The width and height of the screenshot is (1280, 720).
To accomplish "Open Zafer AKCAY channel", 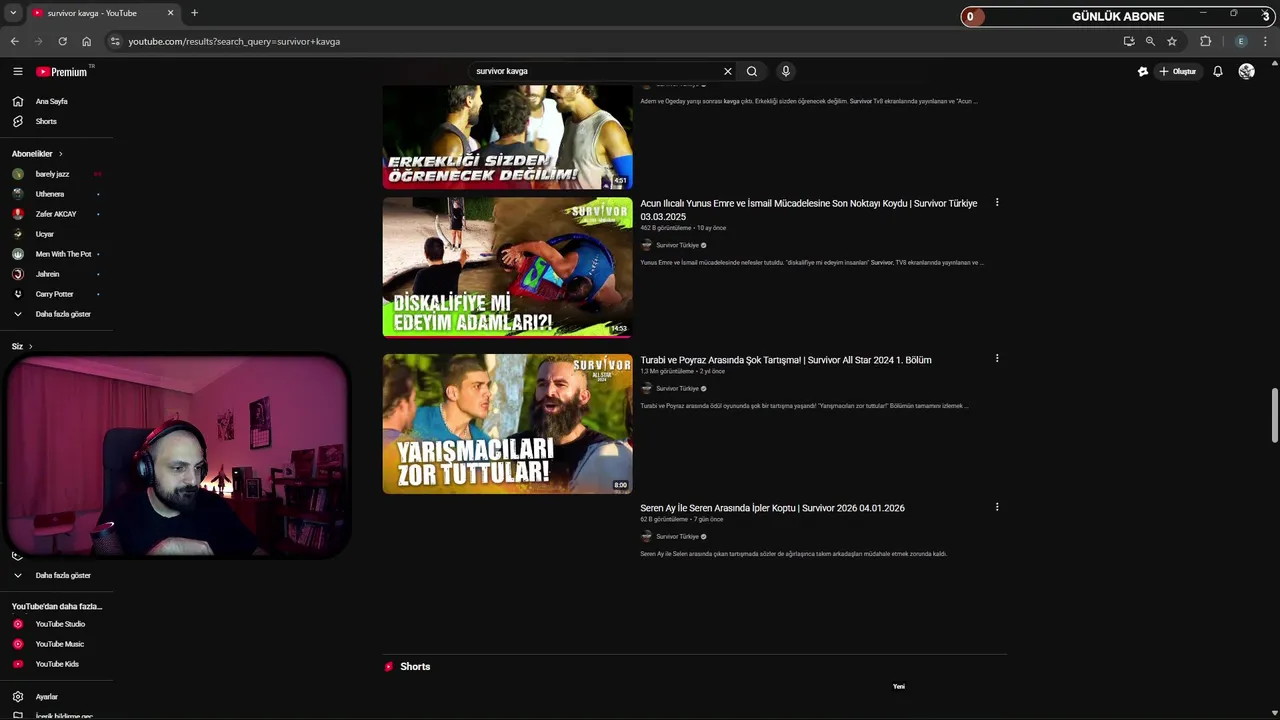I will click(56, 214).
